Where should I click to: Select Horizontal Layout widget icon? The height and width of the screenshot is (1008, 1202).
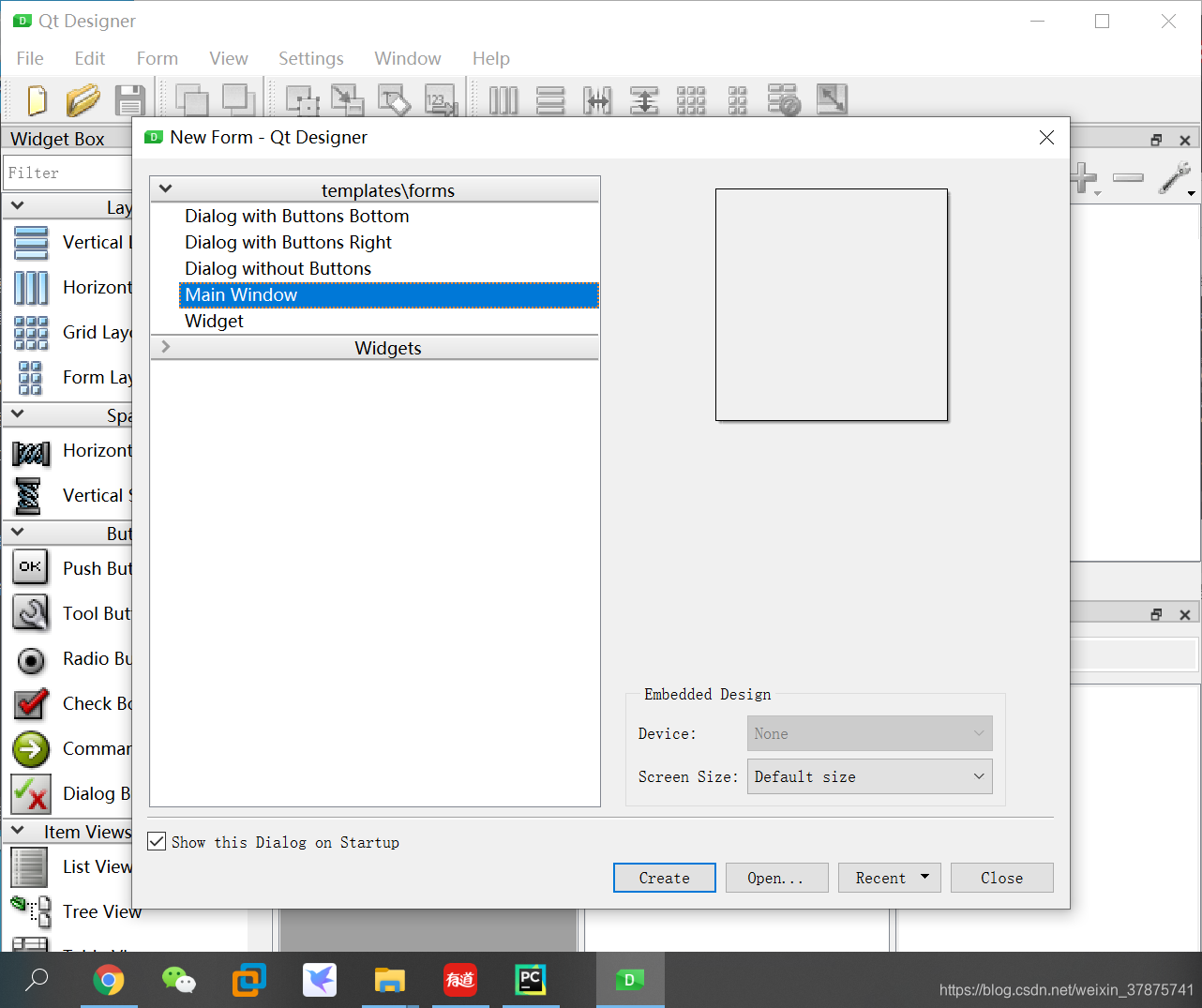[31, 288]
